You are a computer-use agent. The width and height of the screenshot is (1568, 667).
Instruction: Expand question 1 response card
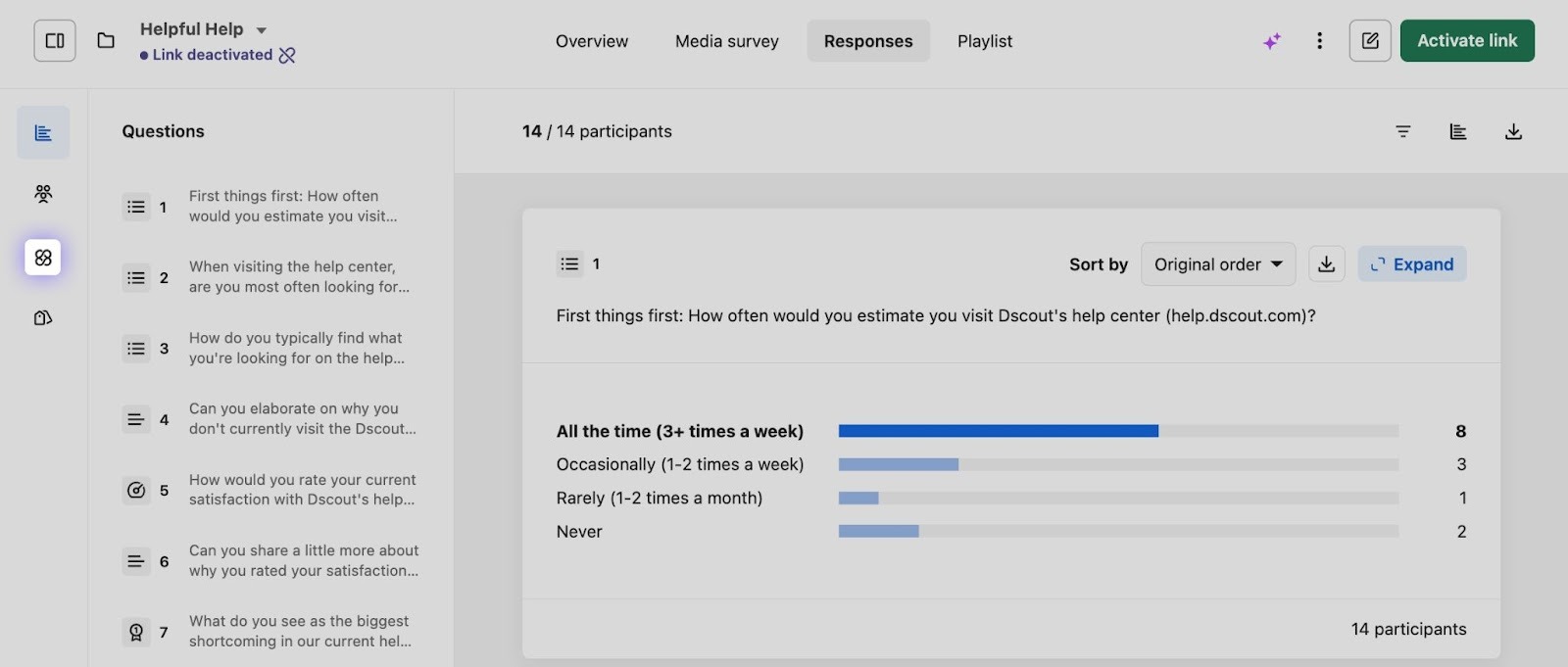[1411, 264]
